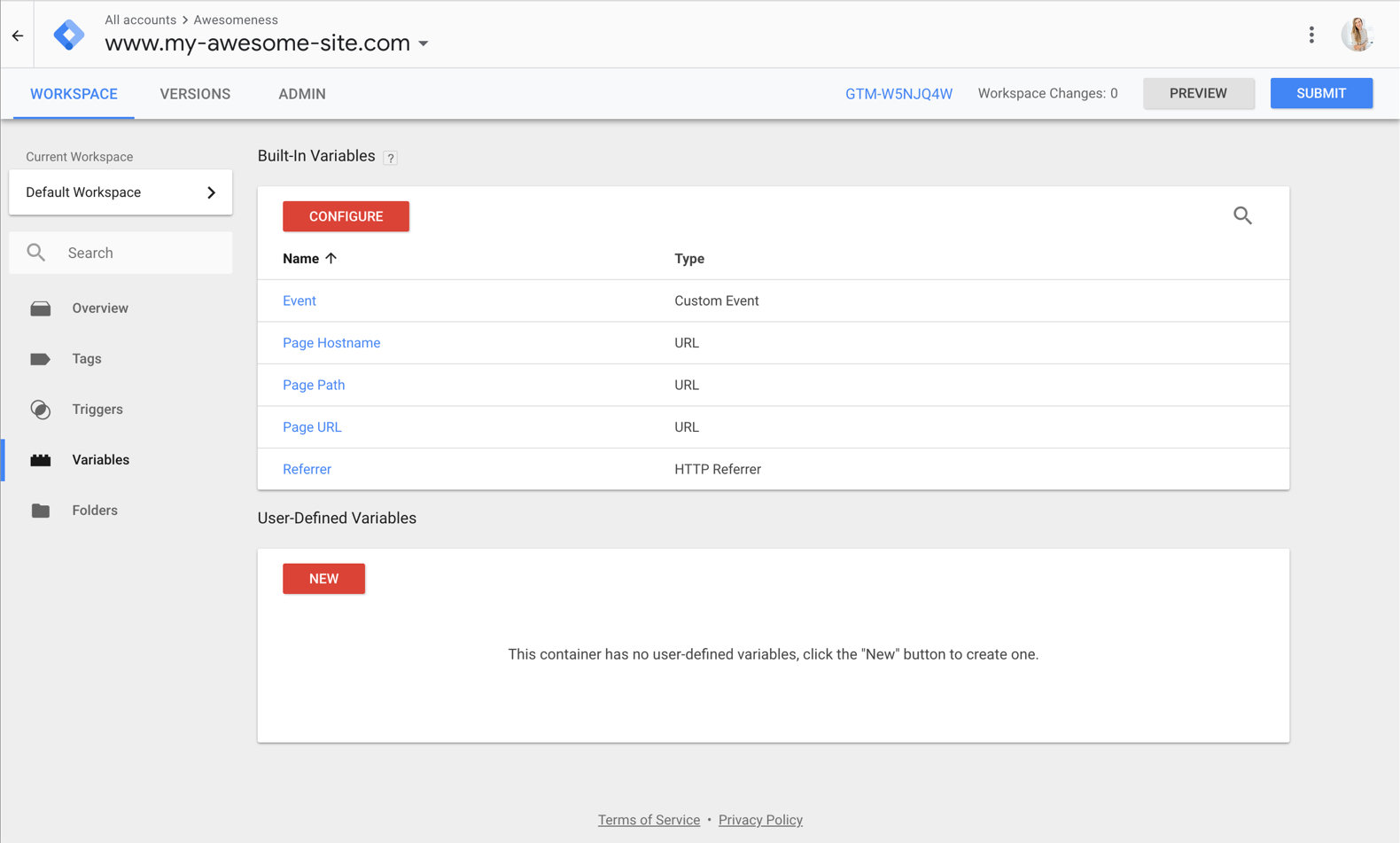Sort by the Name column arrow
Viewport: 1400px width, 843px height.
click(x=331, y=258)
